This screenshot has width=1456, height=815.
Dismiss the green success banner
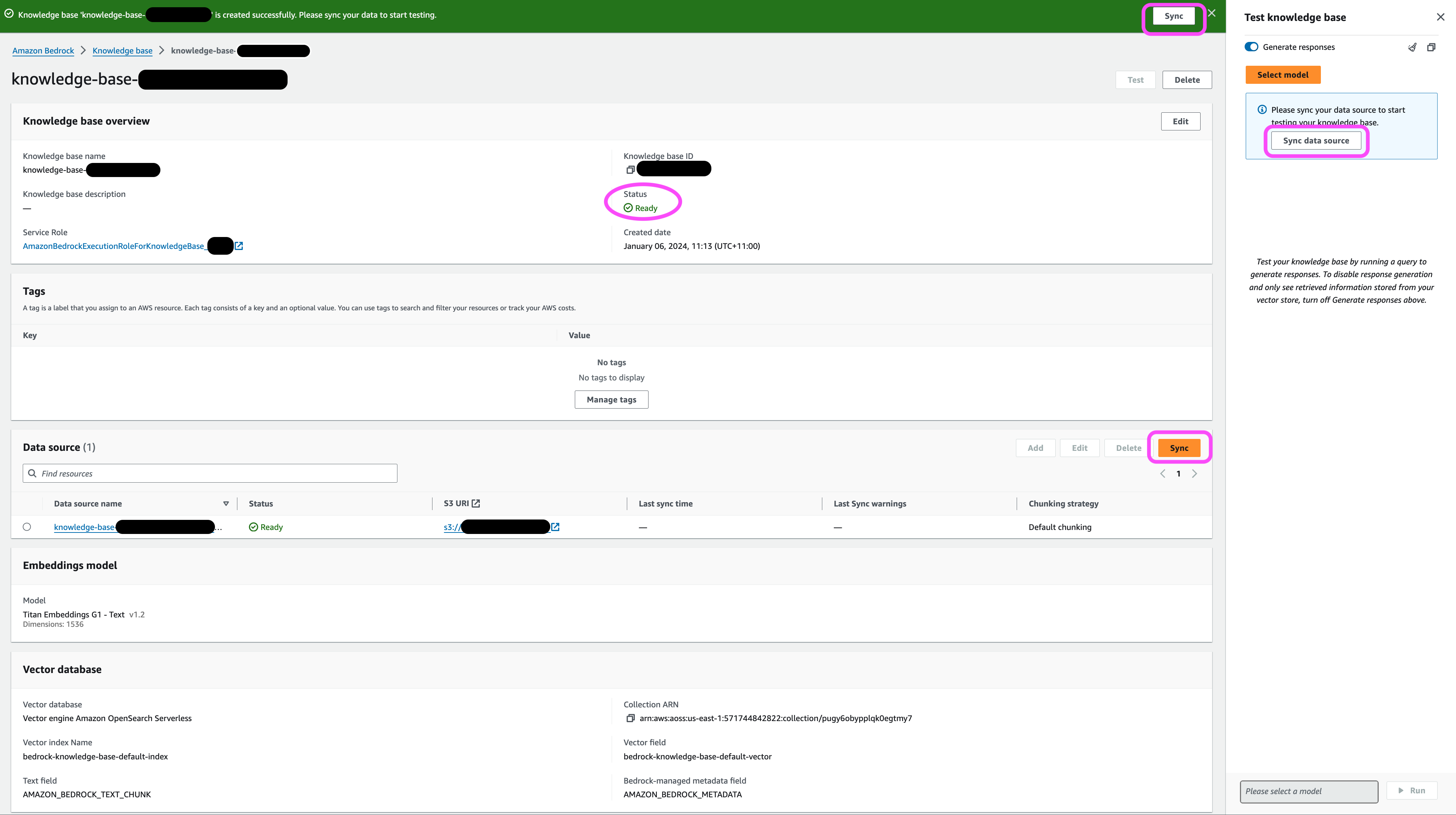coord(1211,13)
